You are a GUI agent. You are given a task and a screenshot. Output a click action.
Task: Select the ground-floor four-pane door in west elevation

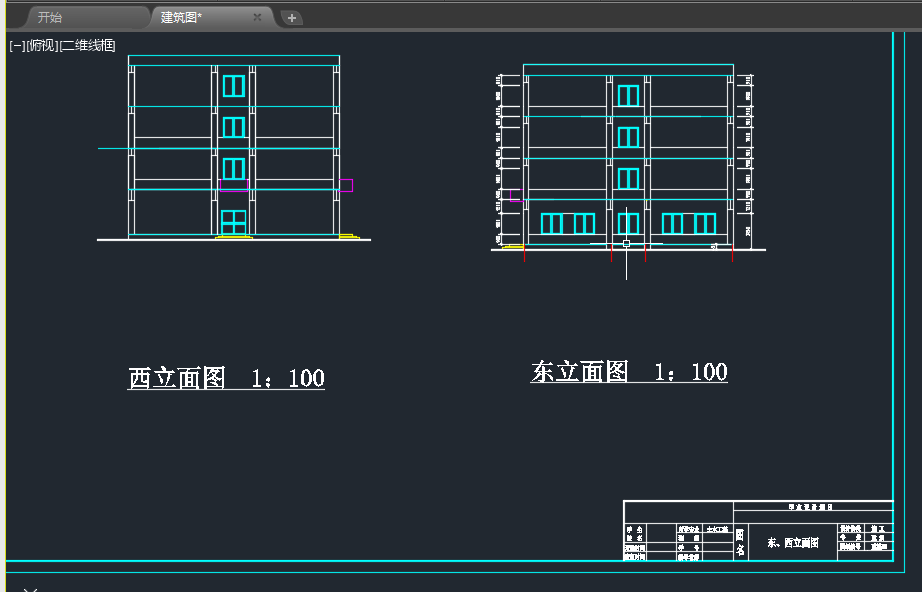point(233,223)
